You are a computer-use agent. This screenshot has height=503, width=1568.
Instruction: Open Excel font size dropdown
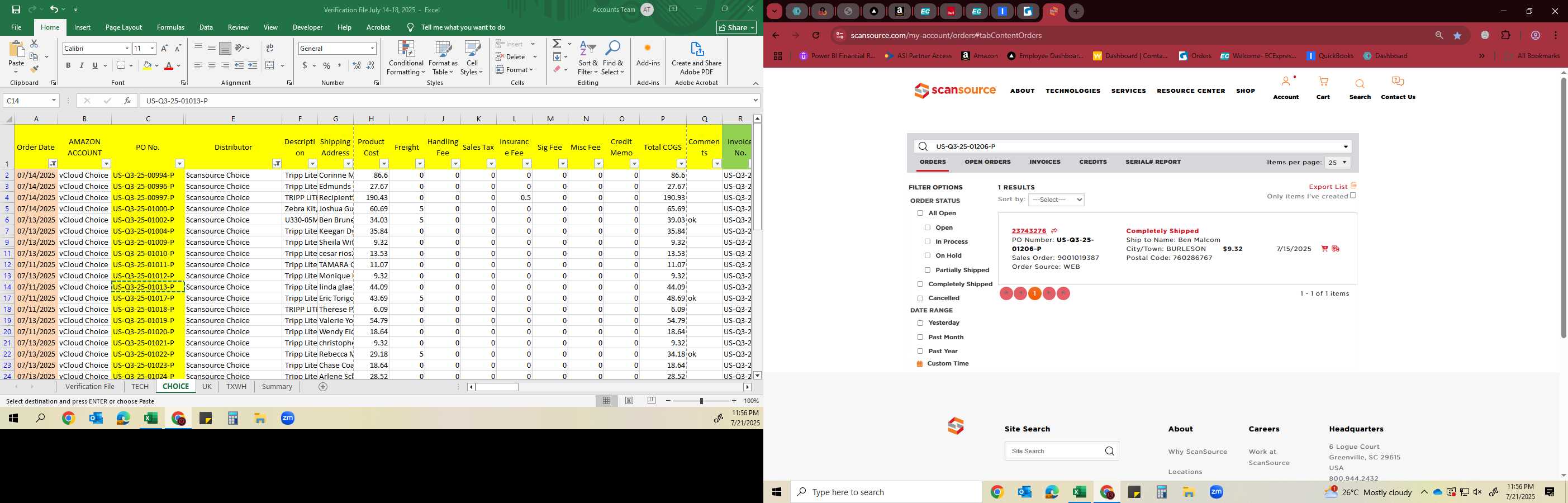(x=152, y=48)
